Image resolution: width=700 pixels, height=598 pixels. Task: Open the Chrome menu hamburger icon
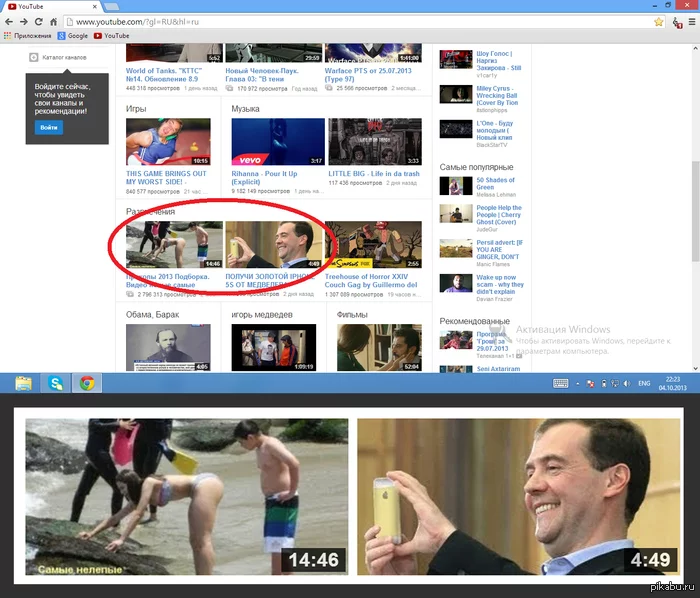[692, 21]
